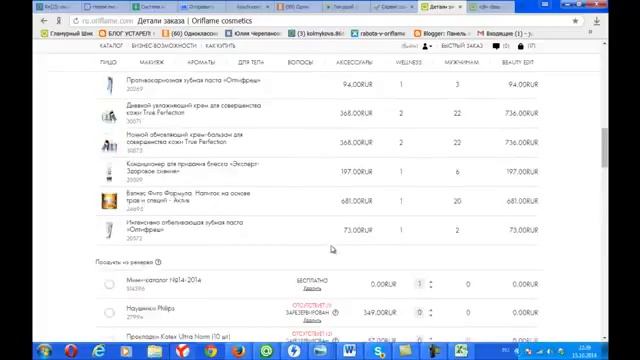Viewport: 640px width, 360px height.
Task: Open the blue lightning bolt taskbar icon
Action: 294,351
